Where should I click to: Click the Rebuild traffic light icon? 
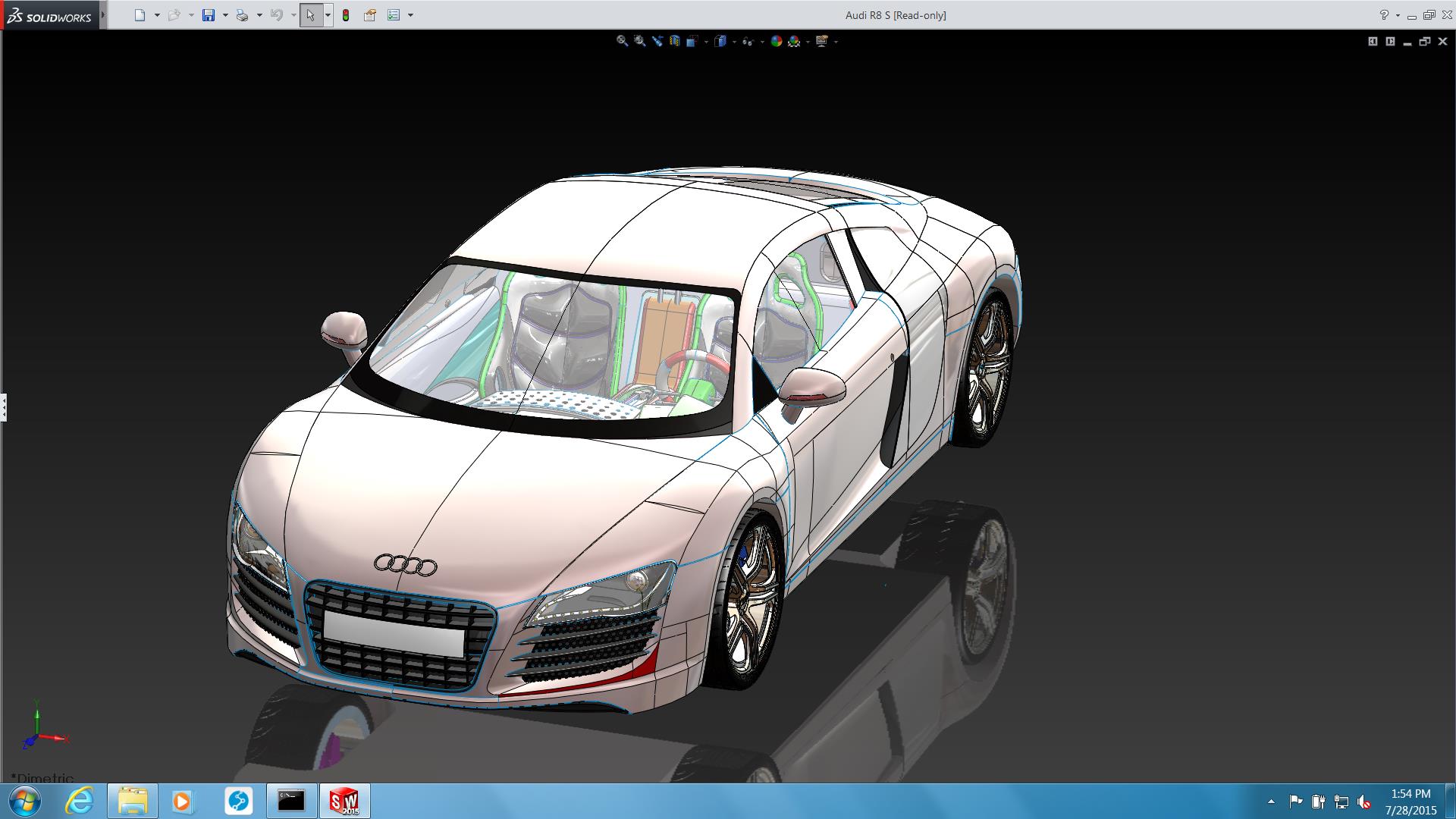[x=346, y=15]
